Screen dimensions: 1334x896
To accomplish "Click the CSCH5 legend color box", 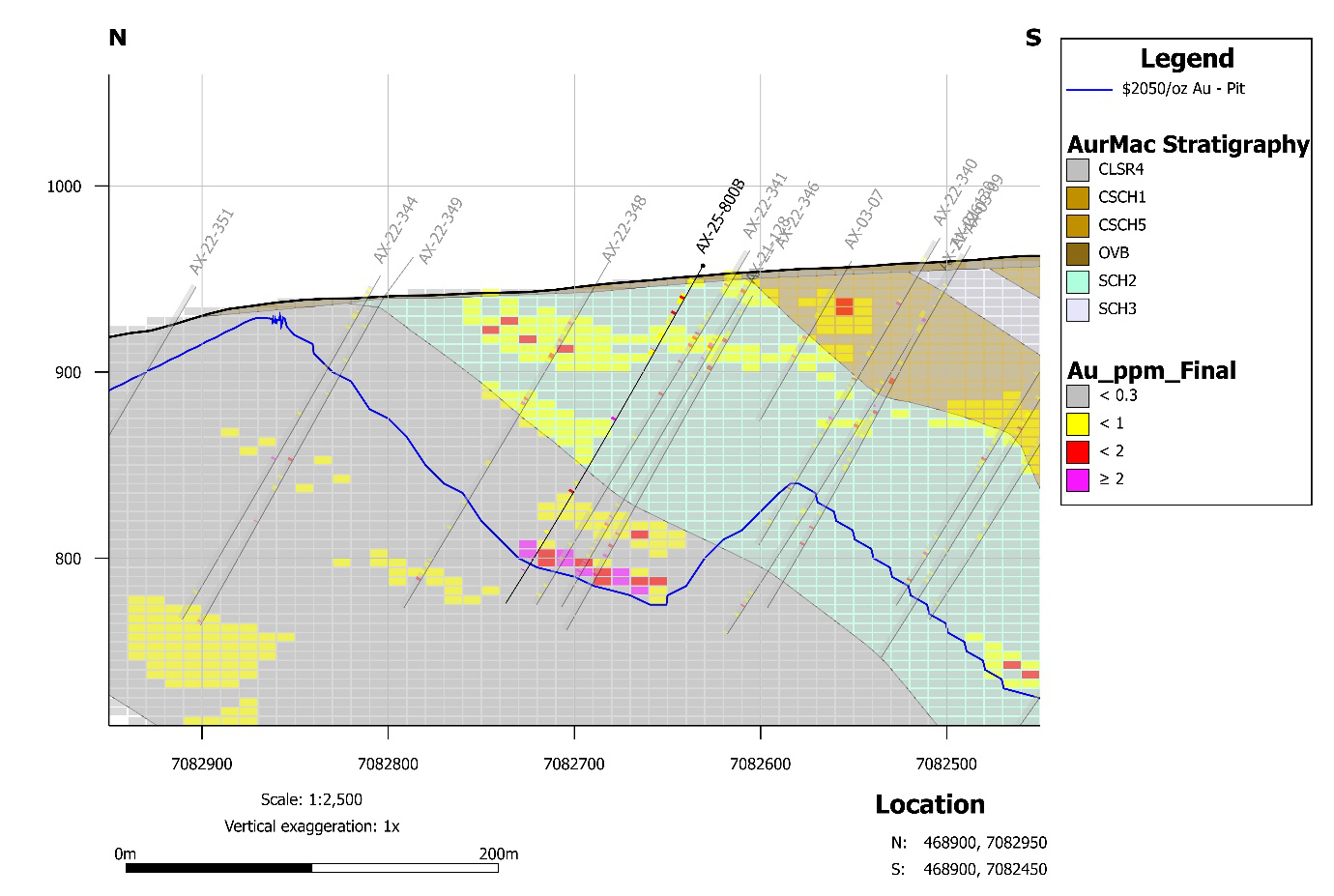I will (x=1077, y=226).
